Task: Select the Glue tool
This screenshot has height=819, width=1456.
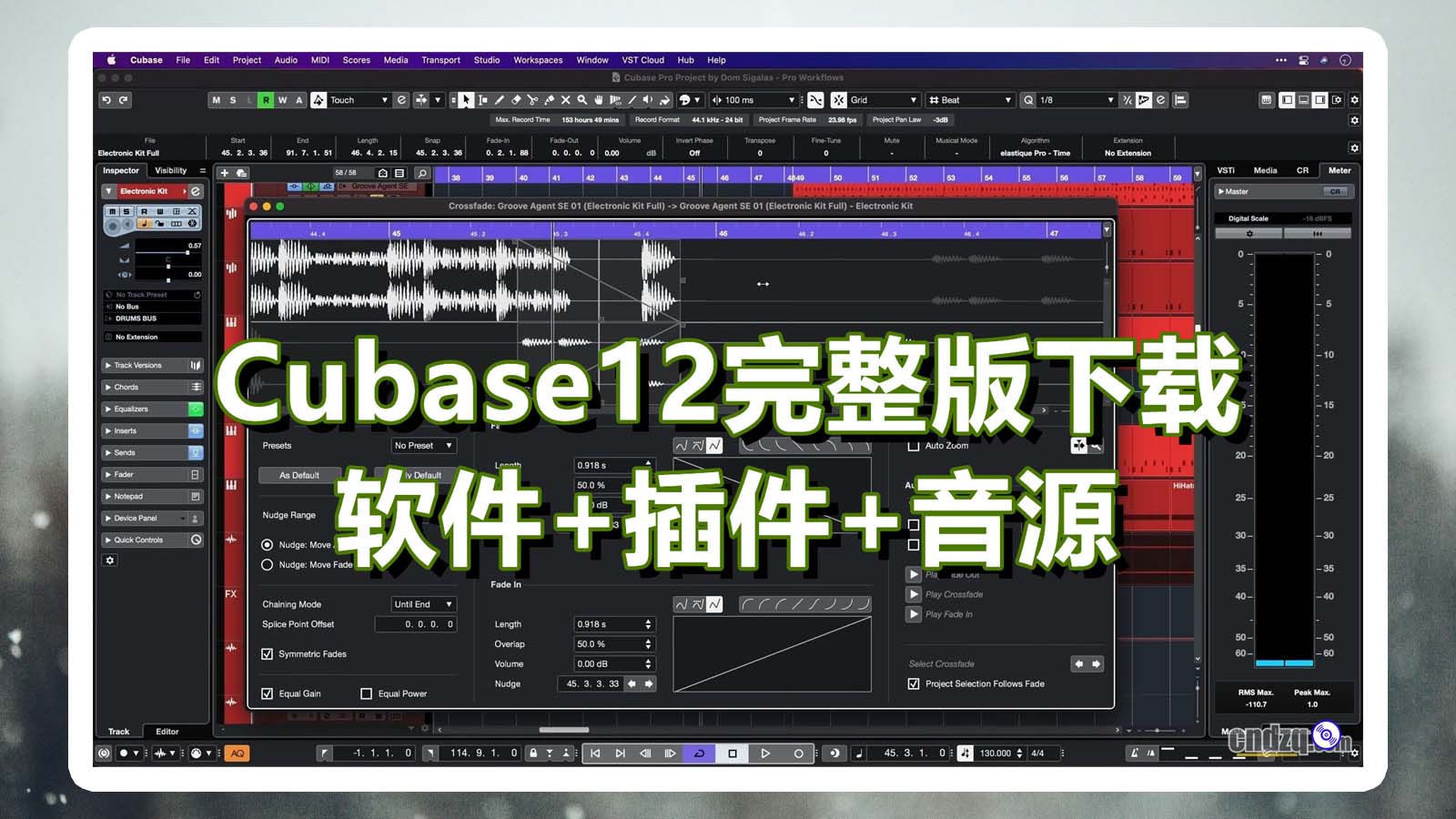Action: 549,100
